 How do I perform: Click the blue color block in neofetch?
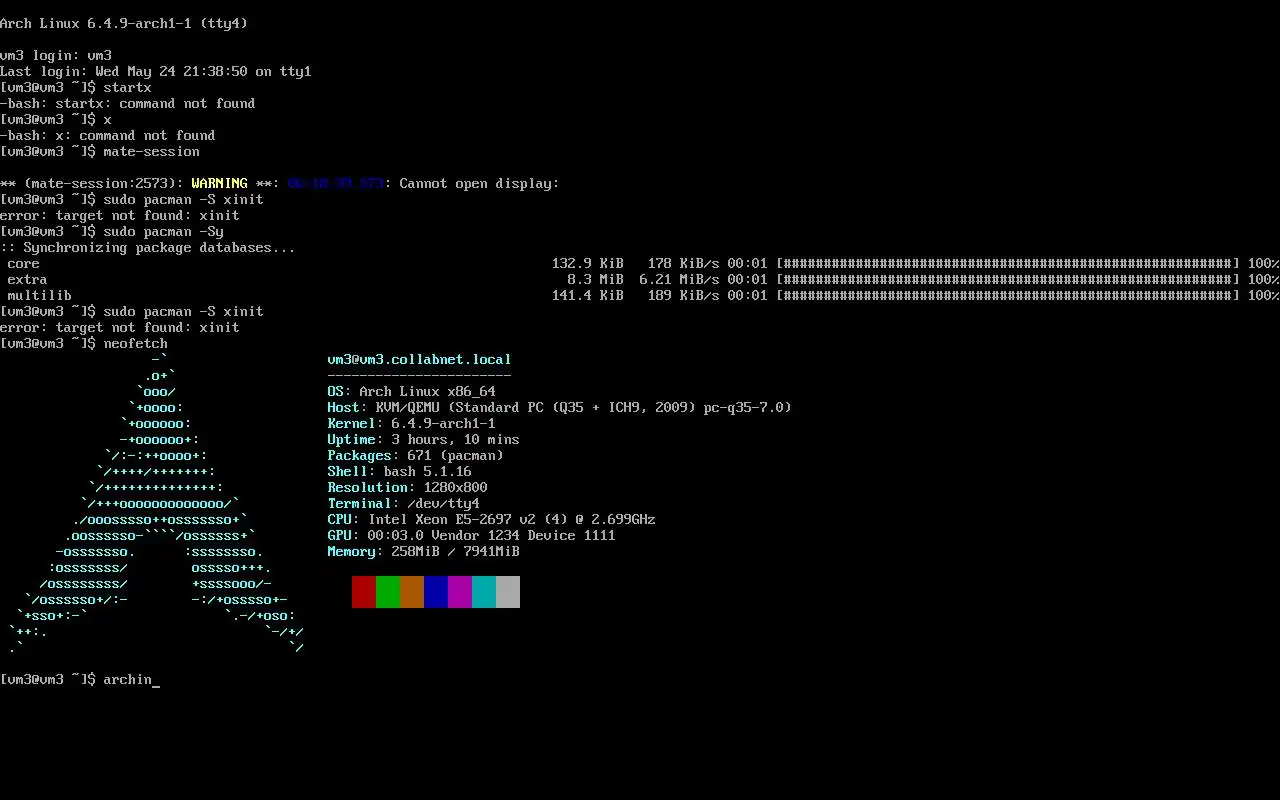coord(436,591)
